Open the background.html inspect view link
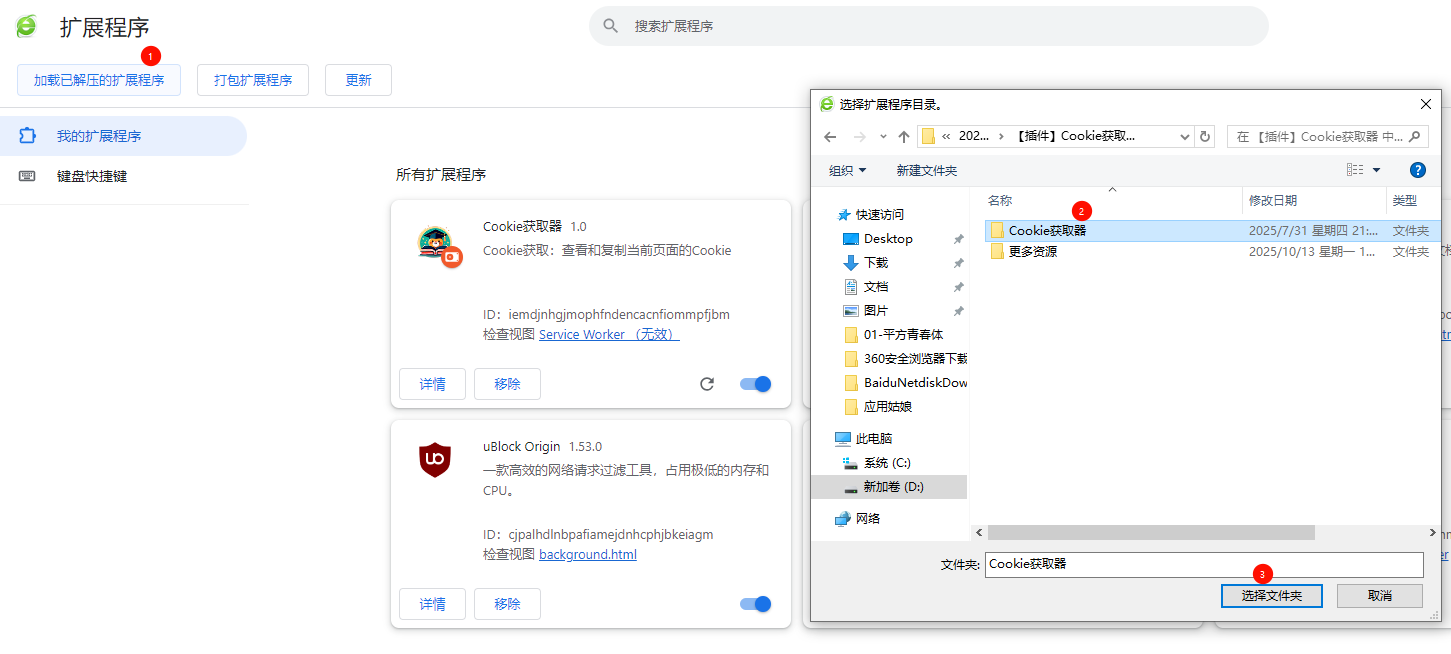 click(x=587, y=555)
